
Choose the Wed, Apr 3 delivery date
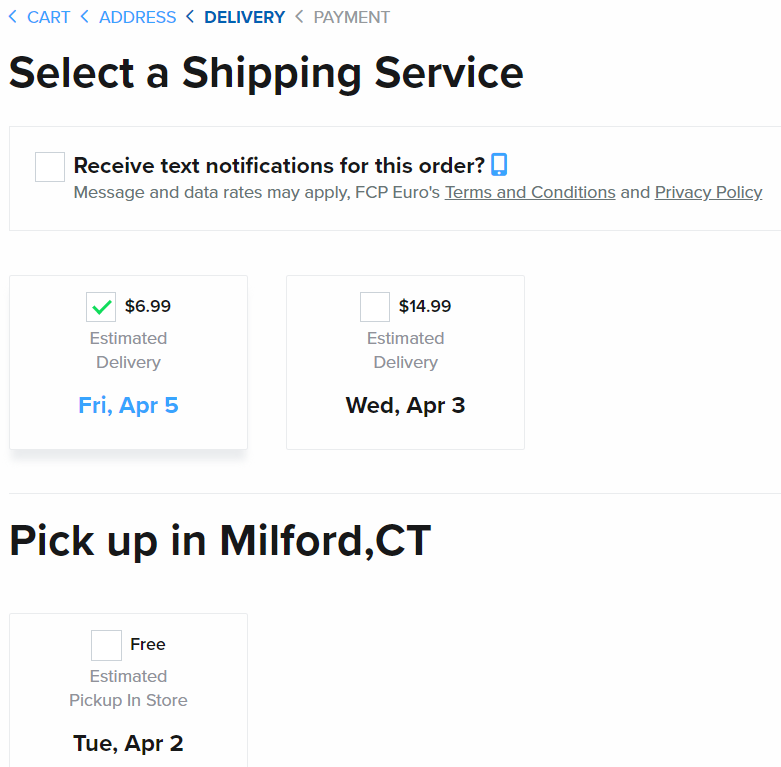coord(405,405)
